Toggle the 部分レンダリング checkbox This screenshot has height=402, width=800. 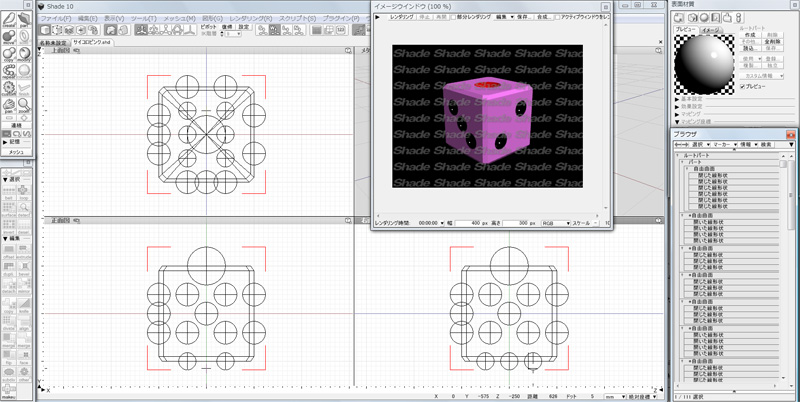(453, 17)
